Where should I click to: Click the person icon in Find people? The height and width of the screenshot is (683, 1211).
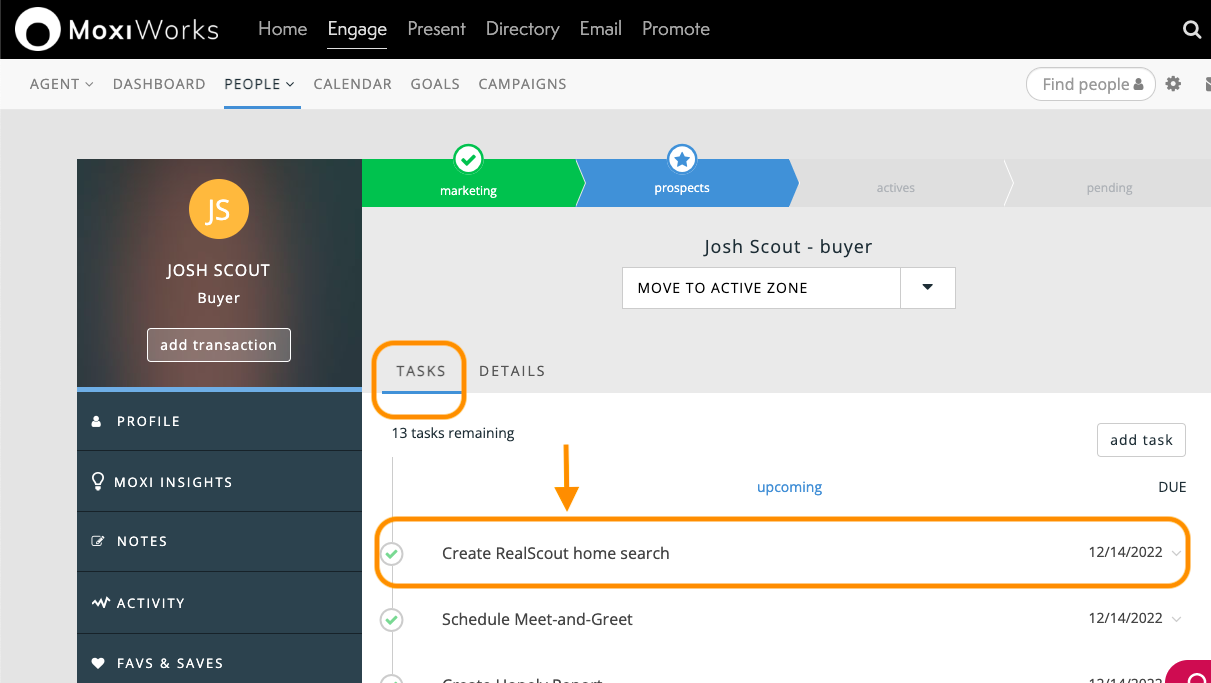[1138, 85]
